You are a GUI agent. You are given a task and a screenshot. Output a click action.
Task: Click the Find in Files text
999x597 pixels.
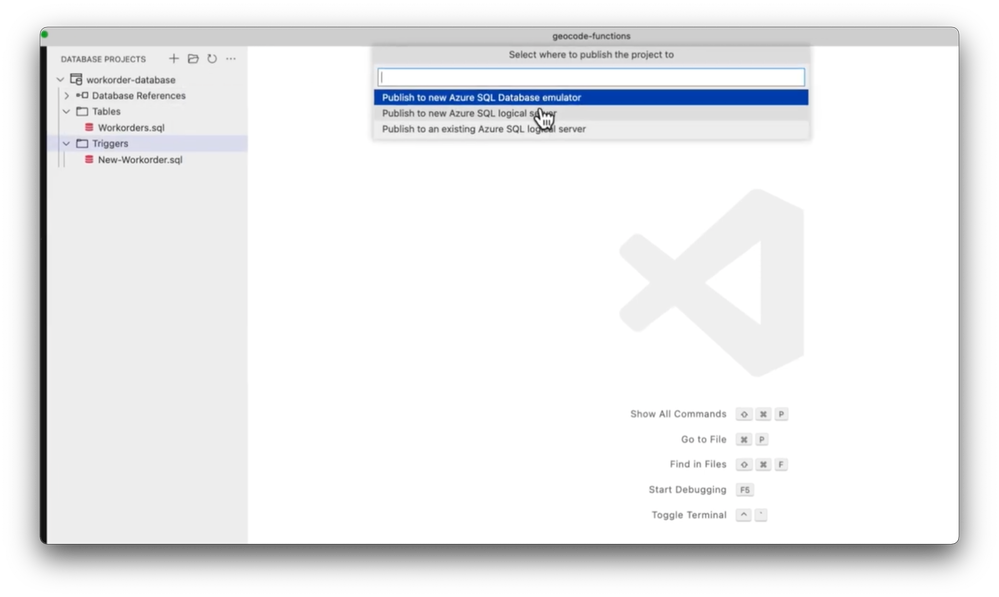coord(698,464)
